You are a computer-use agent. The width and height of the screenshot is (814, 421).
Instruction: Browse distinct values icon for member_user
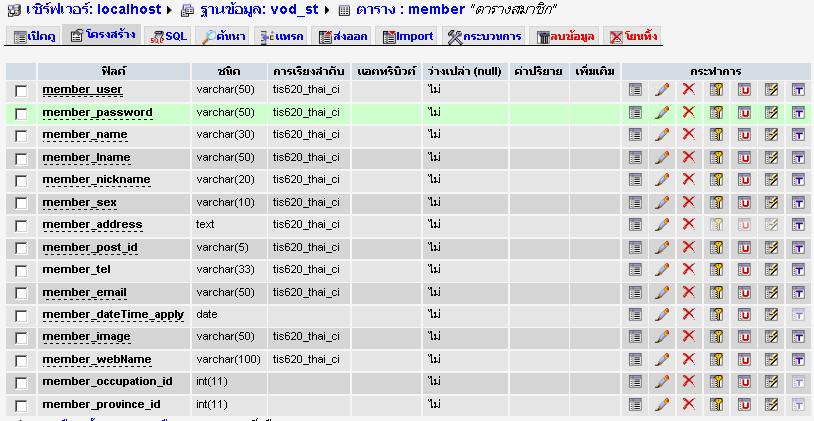pos(635,90)
